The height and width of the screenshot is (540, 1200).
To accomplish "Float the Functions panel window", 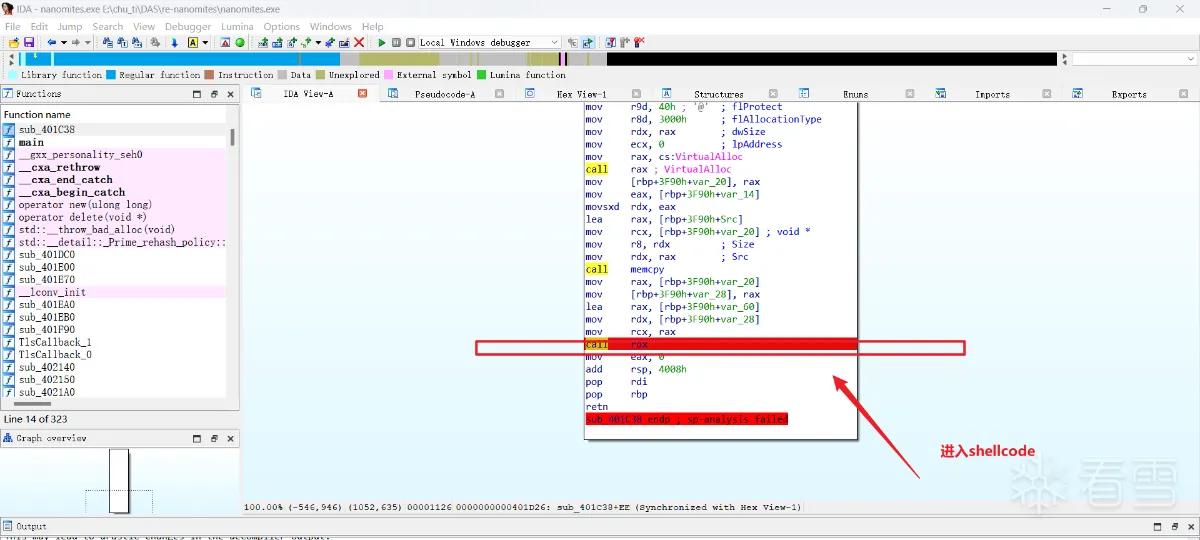I will click(x=213, y=94).
